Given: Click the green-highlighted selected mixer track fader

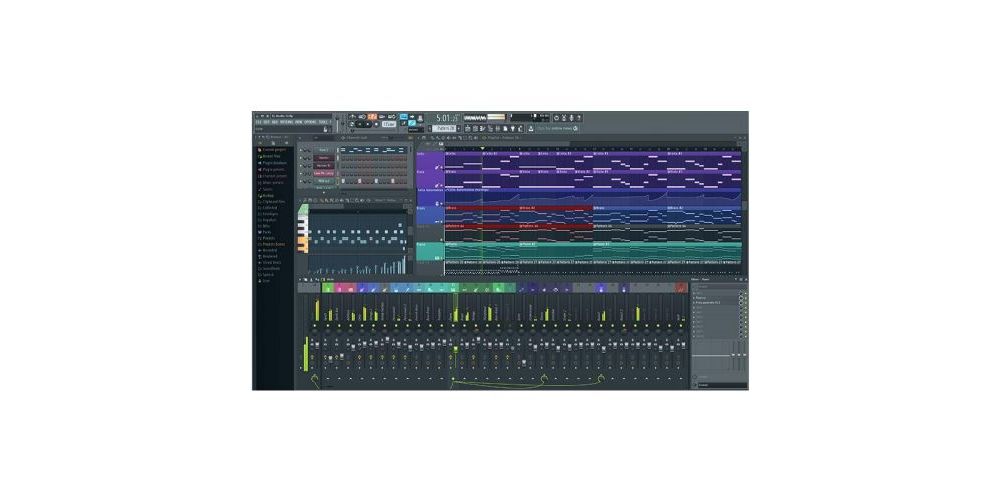Looking at the screenshot, I should [x=455, y=349].
